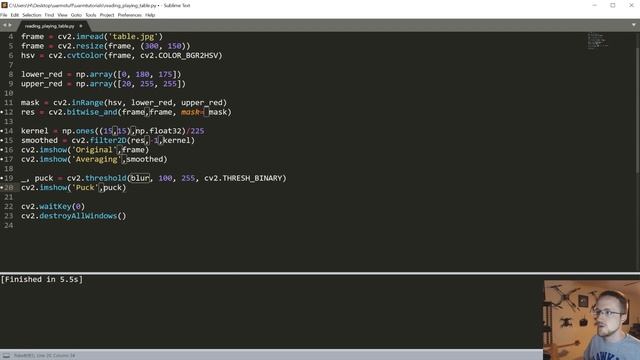
Task: Open the File menu
Action: point(4,15)
